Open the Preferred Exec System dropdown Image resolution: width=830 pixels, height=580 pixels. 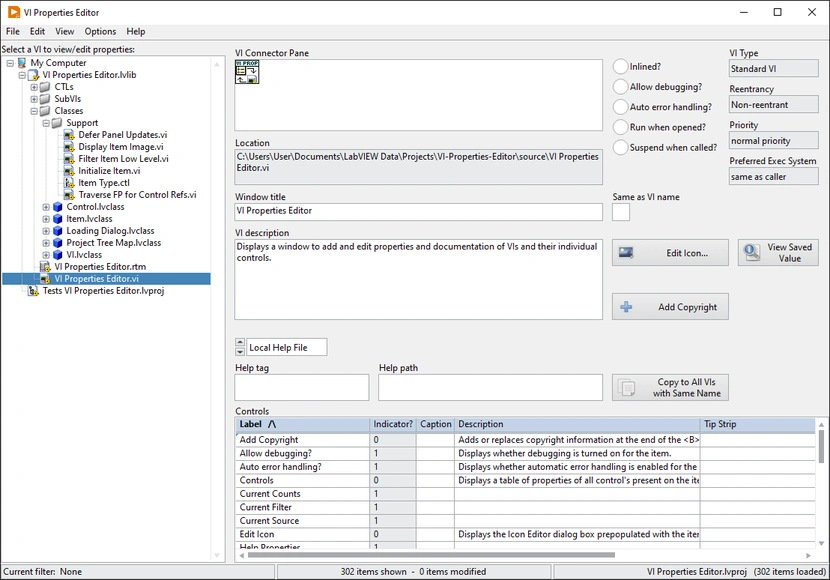(x=773, y=177)
